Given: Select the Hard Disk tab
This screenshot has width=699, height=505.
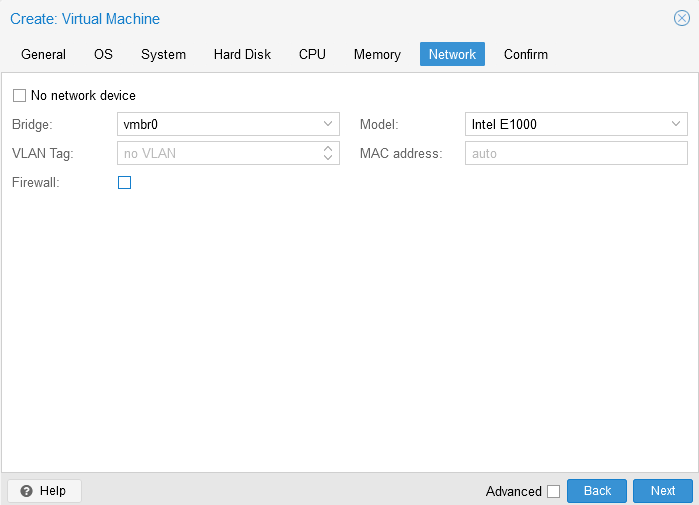Looking at the screenshot, I should [242, 54].
